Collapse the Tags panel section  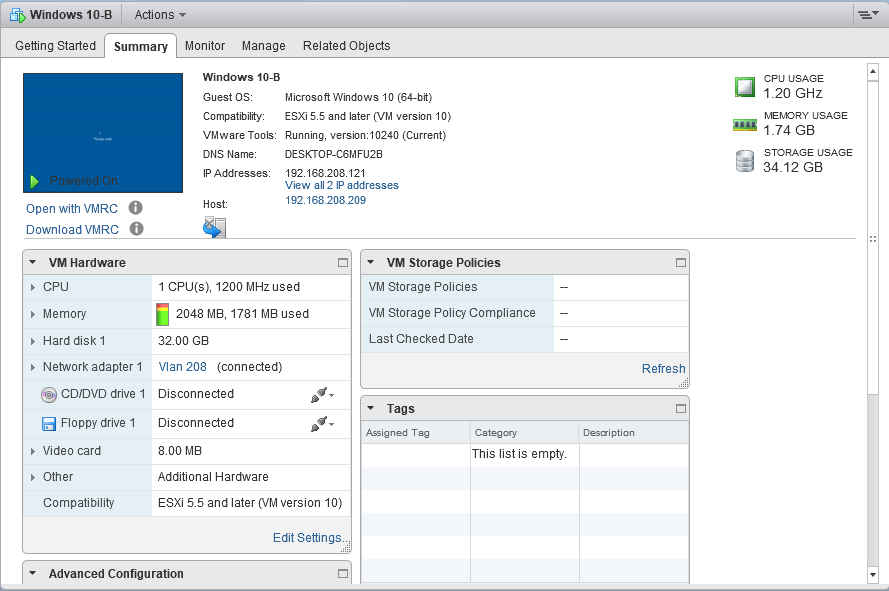(370, 409)
